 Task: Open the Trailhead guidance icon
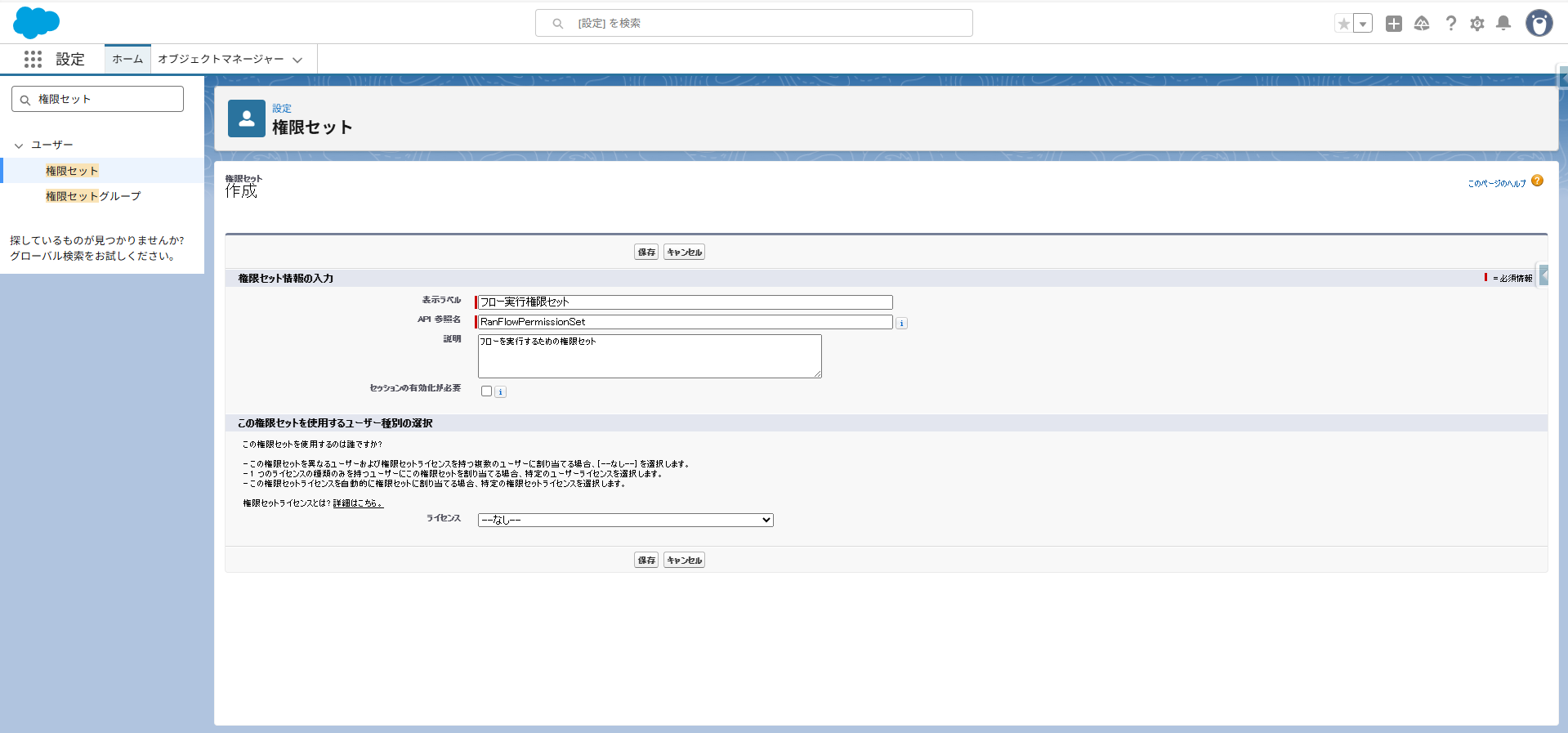click(1422, 24)
